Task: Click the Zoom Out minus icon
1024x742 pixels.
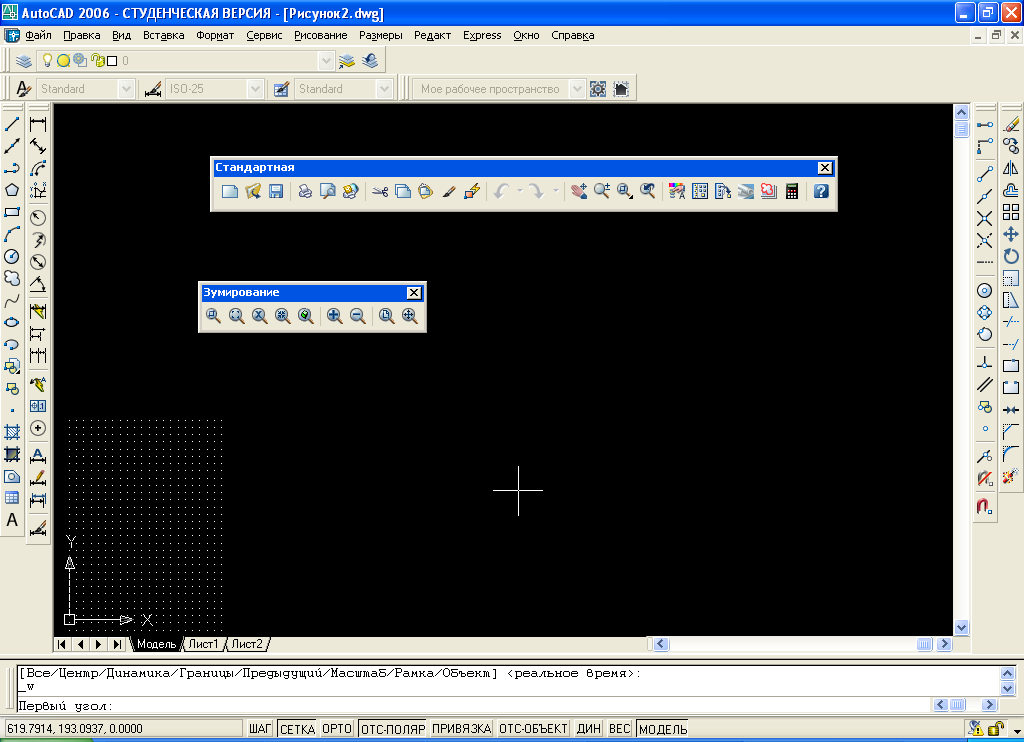Action: (x=357, y=316)
